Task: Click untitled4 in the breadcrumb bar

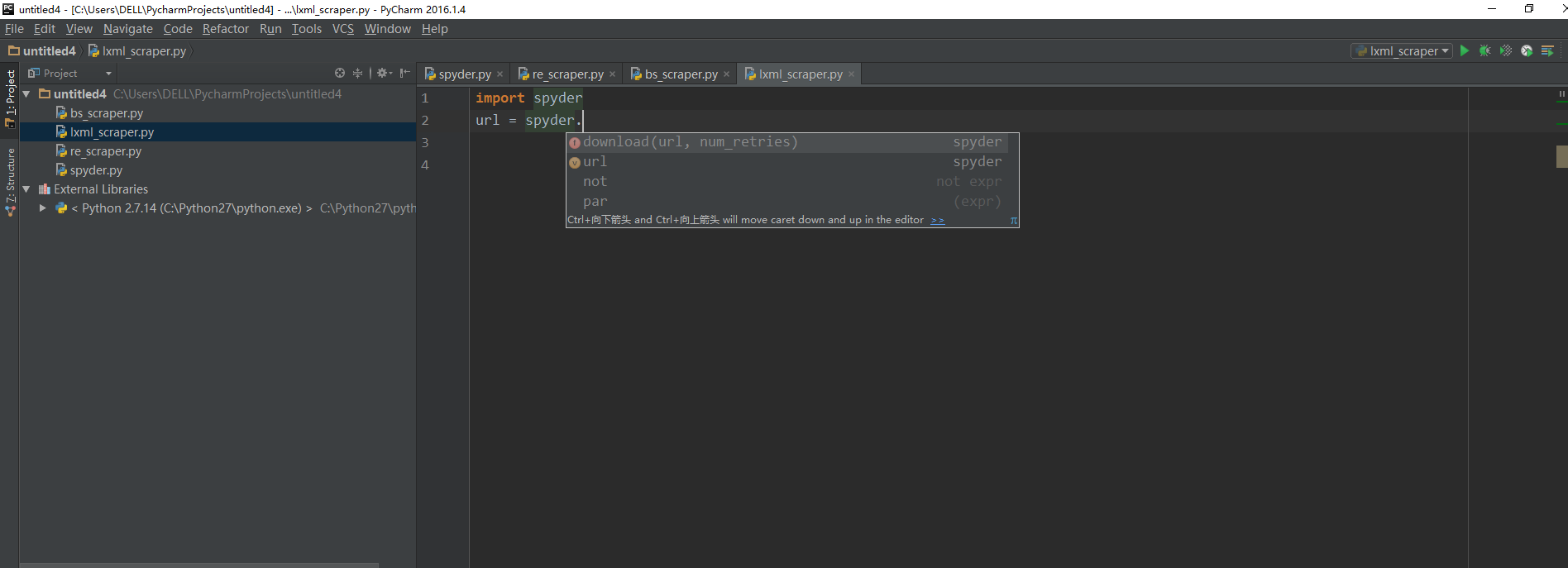Action: [42, 51]
